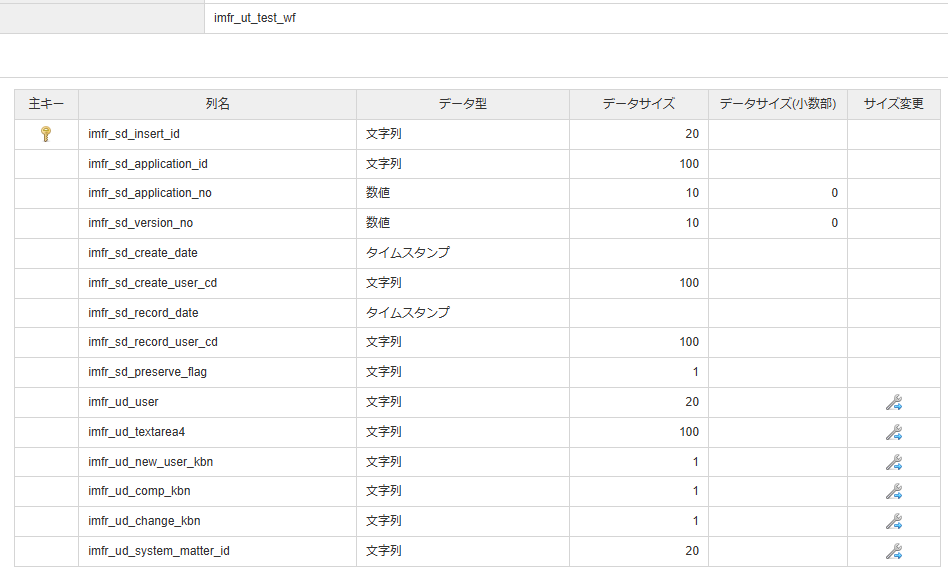
Task: Click タイムスタンプ type for imfr_sd_record_date
Action: [407, 312]
